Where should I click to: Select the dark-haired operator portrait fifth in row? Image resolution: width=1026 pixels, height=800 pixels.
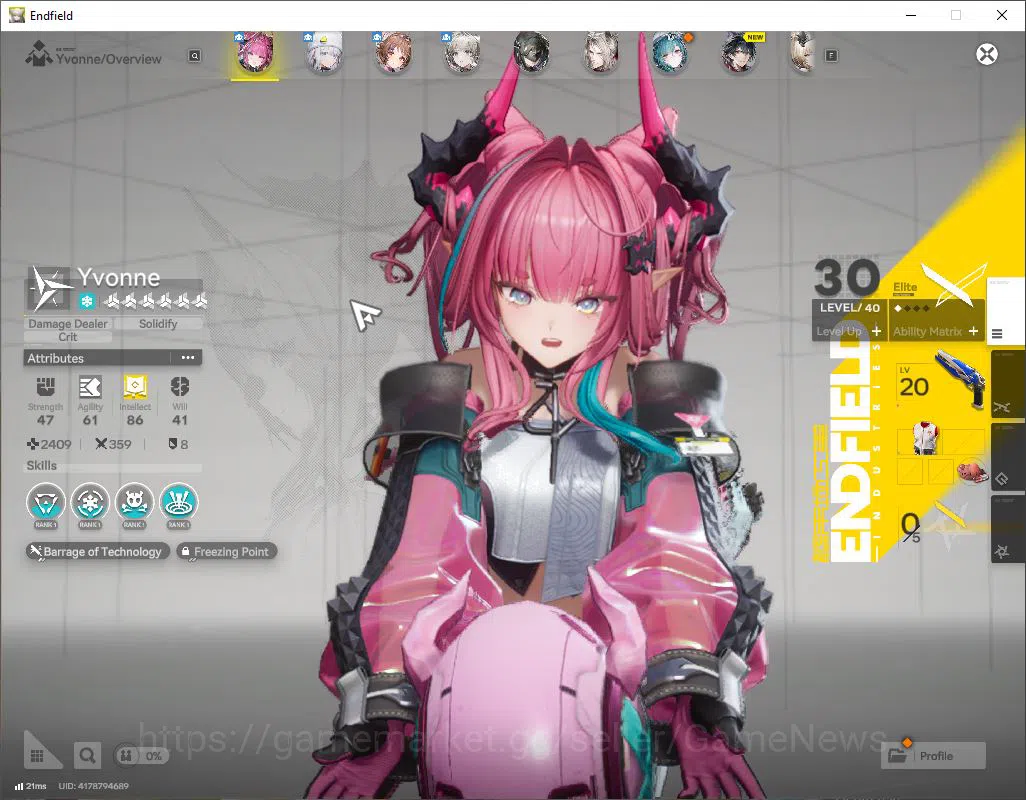(x=531, y=53)
